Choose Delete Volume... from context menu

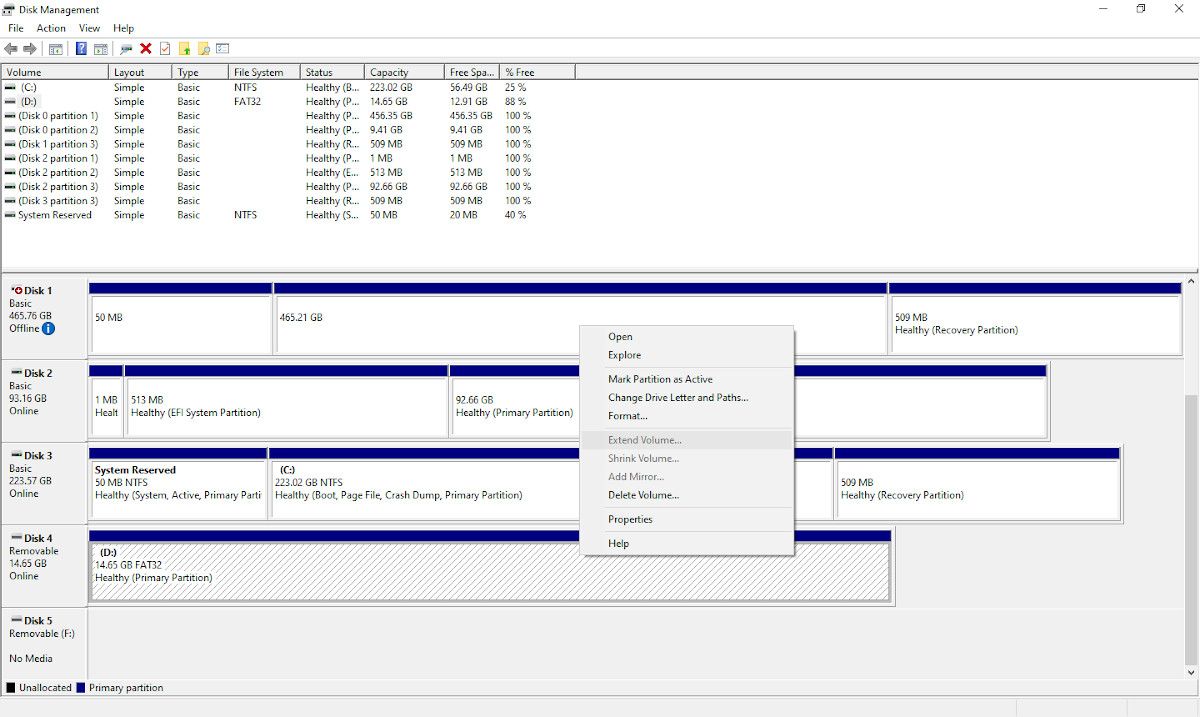pos(644,495)
